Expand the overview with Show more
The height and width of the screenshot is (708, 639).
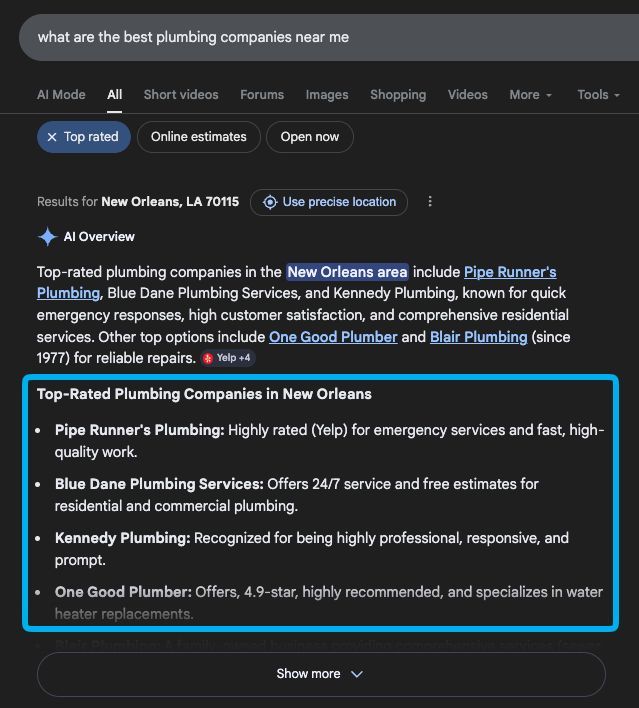[x=320, y=674]
